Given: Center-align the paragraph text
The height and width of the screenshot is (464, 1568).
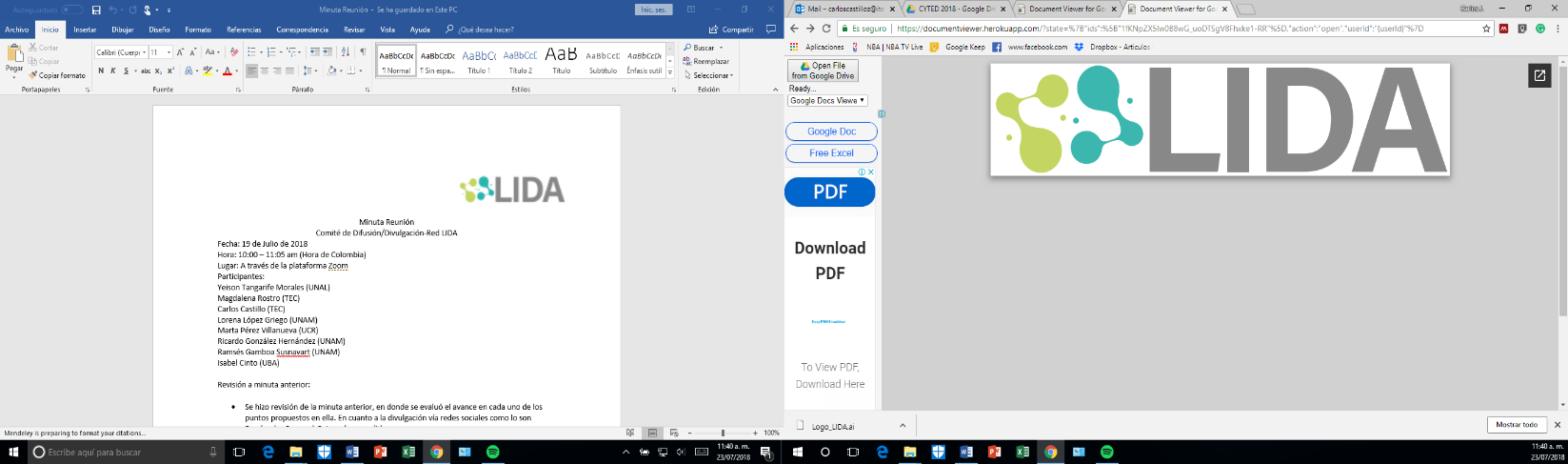Looking at the screenshot, I should [265, 71].
